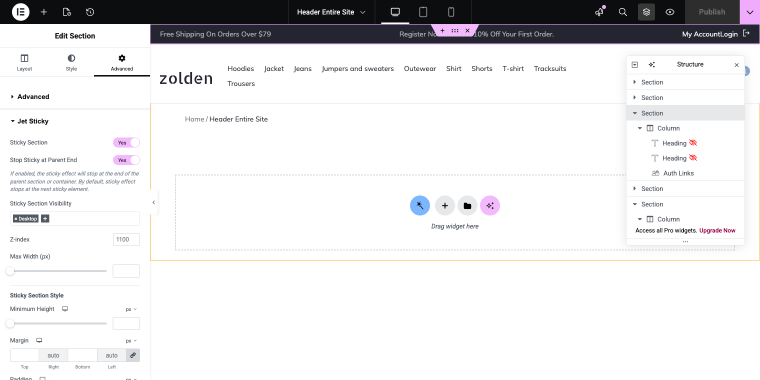The image size is (760, 380).
Task: Open the Publish options arrow dropdown
Action: pyautogui.click(x=750, y=12)
